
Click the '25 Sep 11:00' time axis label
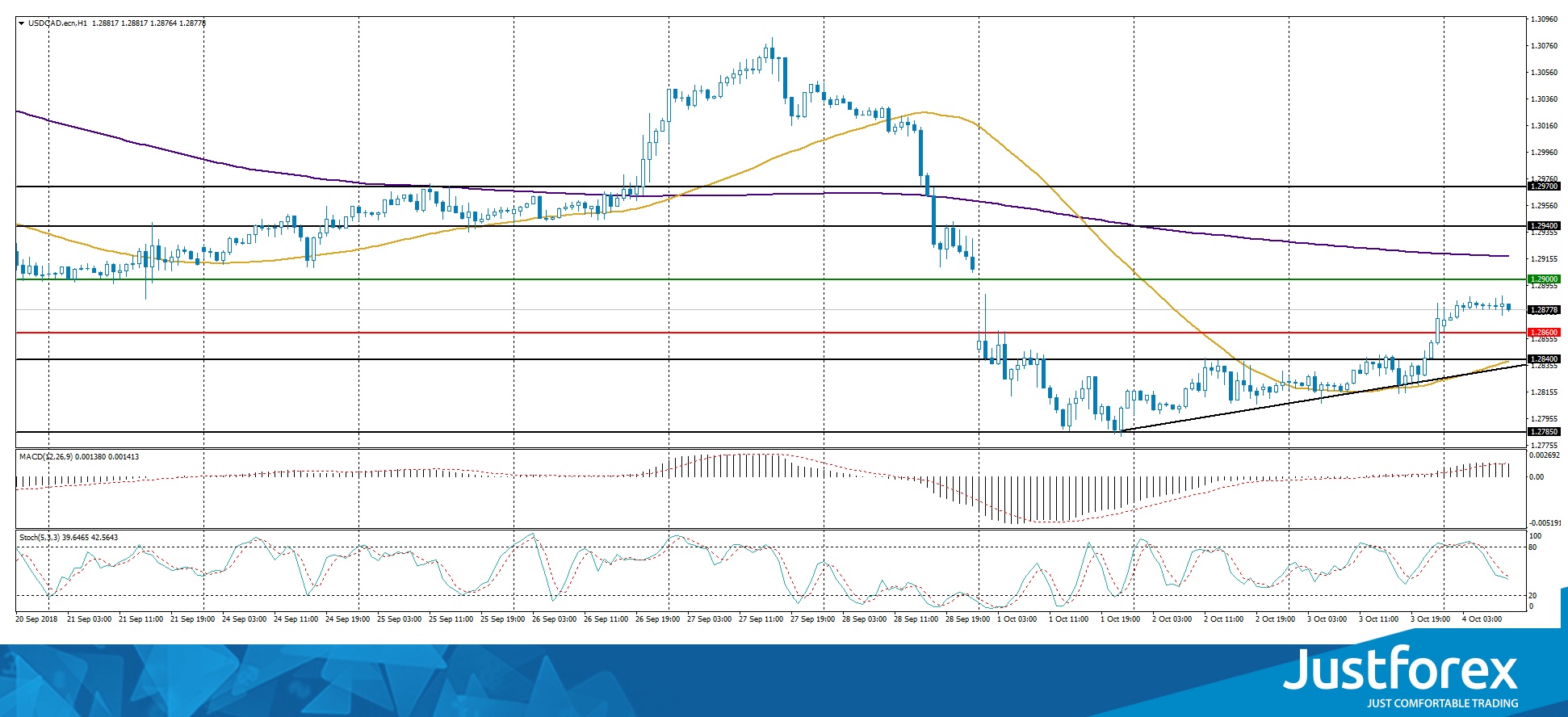point(451,619)
